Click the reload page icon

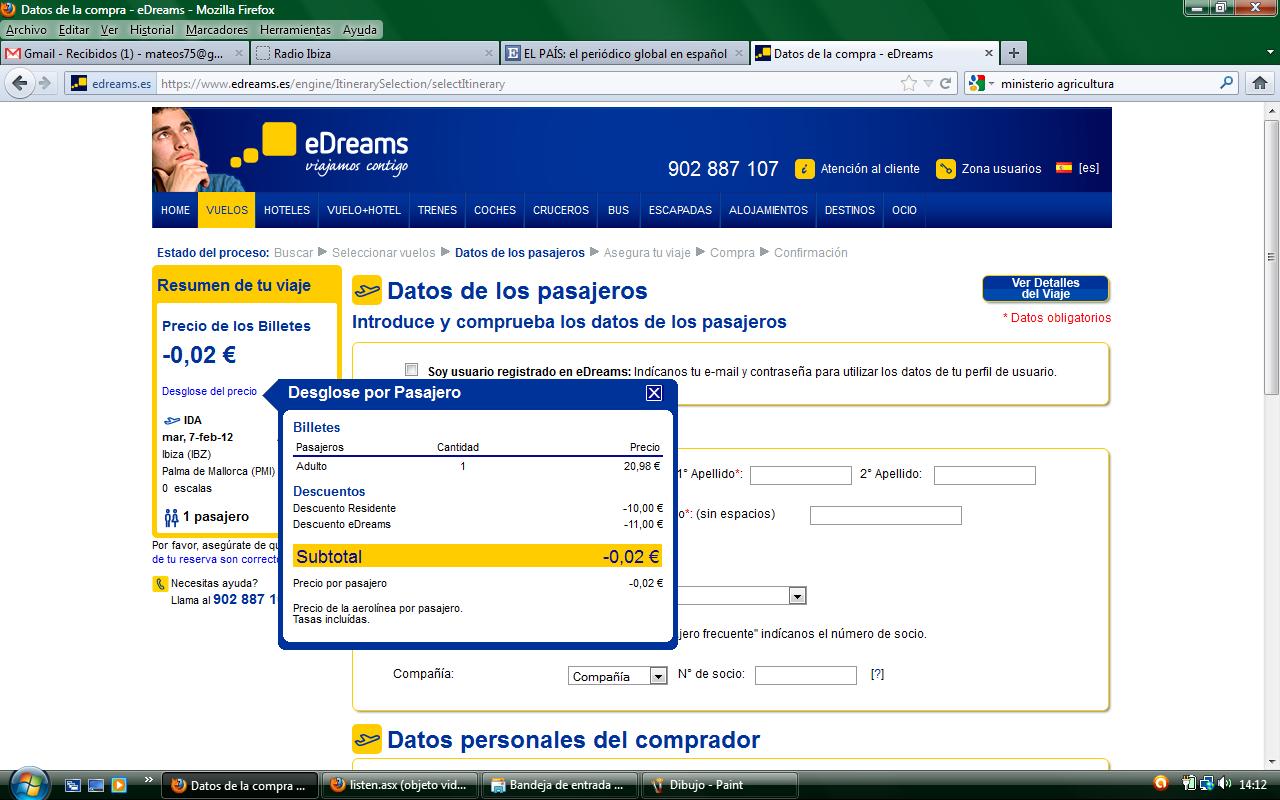pyautogui.click(x=946, y=84)
